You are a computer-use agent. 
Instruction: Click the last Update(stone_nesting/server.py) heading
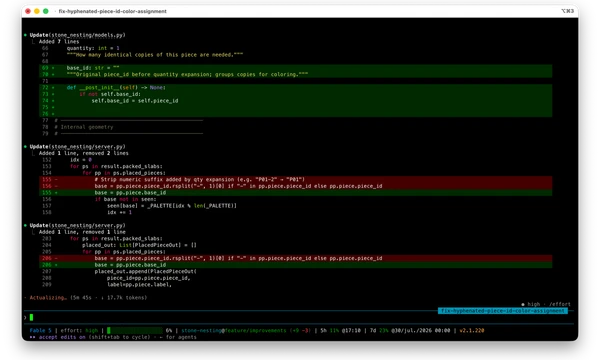[78, 225]
